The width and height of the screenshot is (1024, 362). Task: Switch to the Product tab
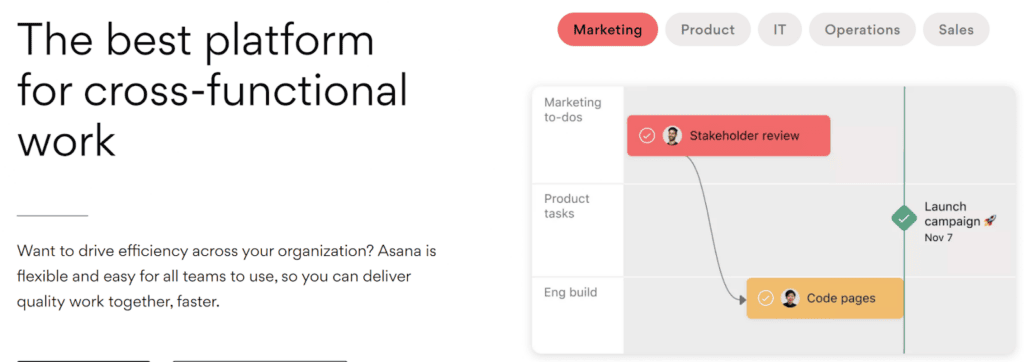point(707,29)
